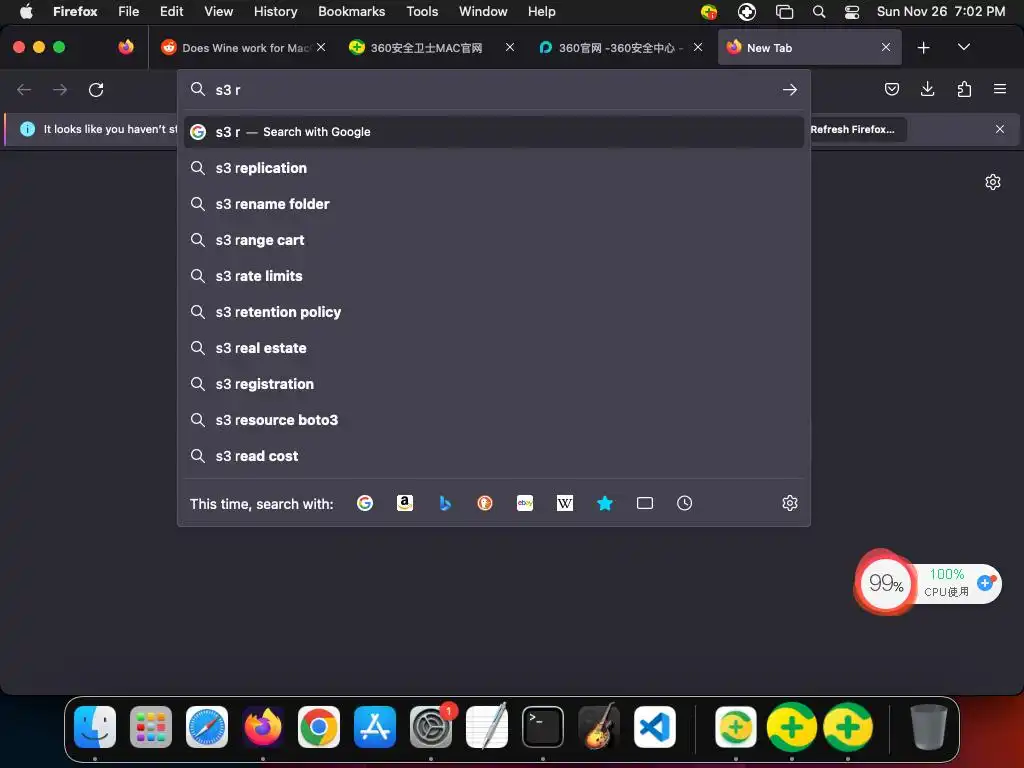Open search settings gear in urlbar panel

coord(790,503)
